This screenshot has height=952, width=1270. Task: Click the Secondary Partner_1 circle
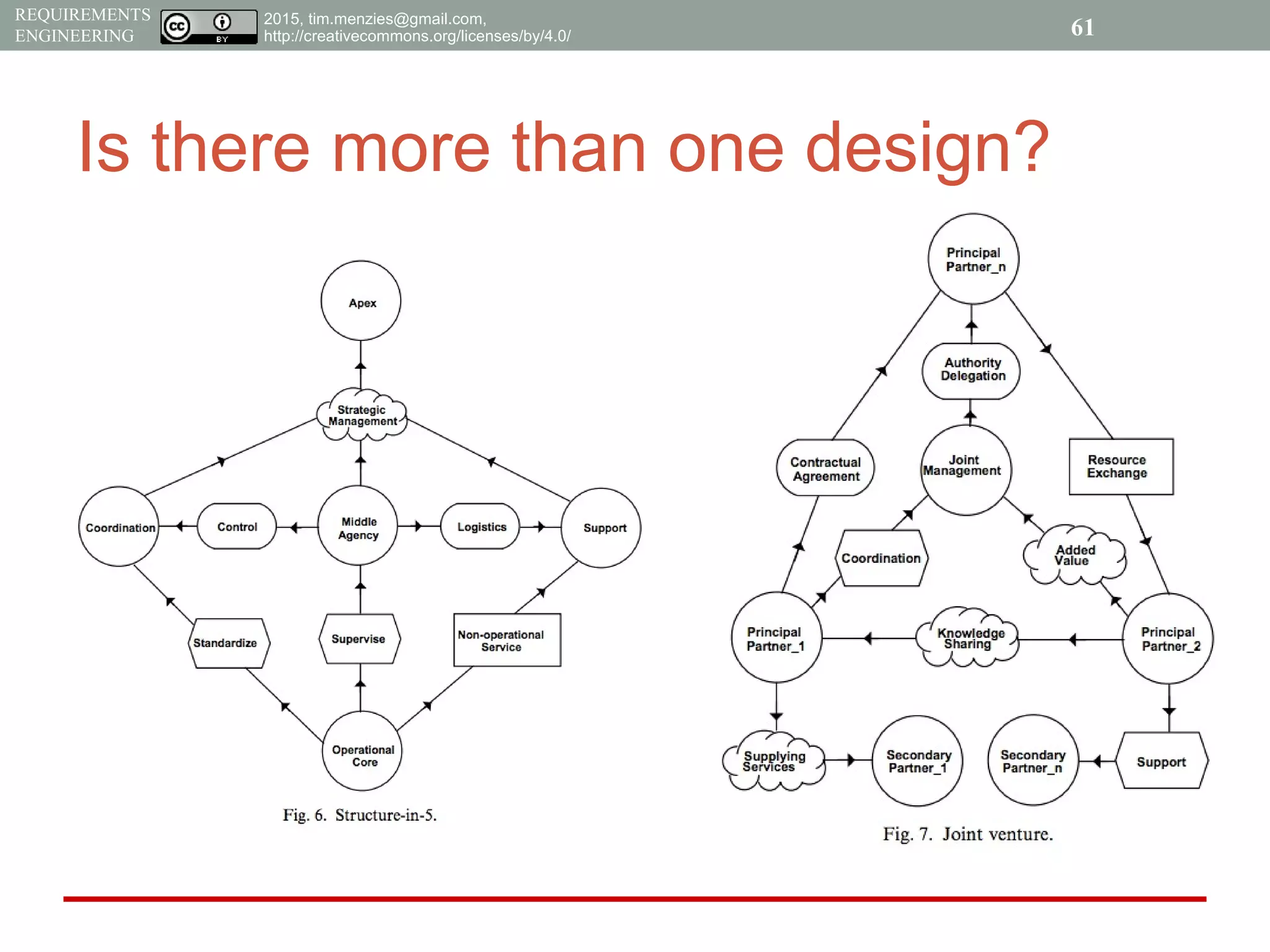(x=918, y=761)
